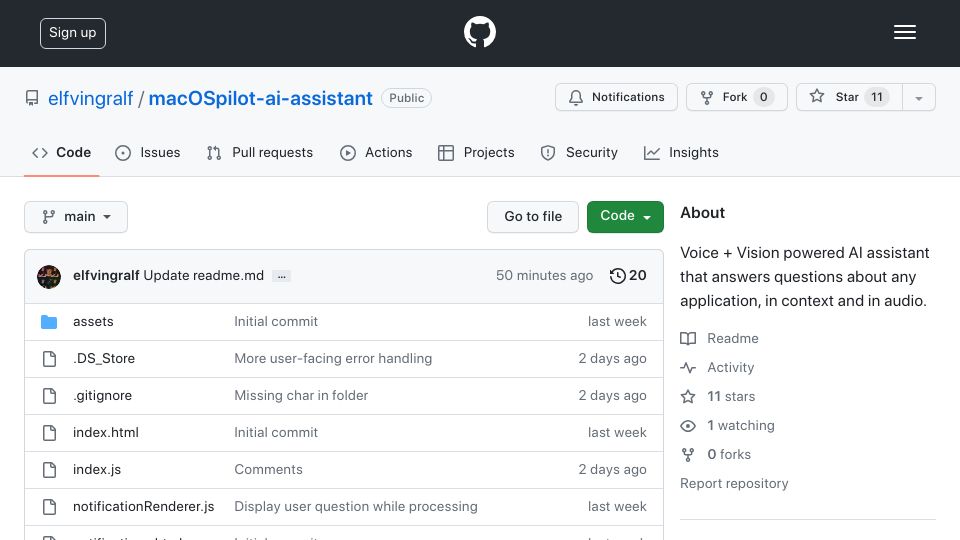The width and height of the screenshot is (960, 540).
Task: Click the .gitignore file icon
Action: click(x=50, y=396)
